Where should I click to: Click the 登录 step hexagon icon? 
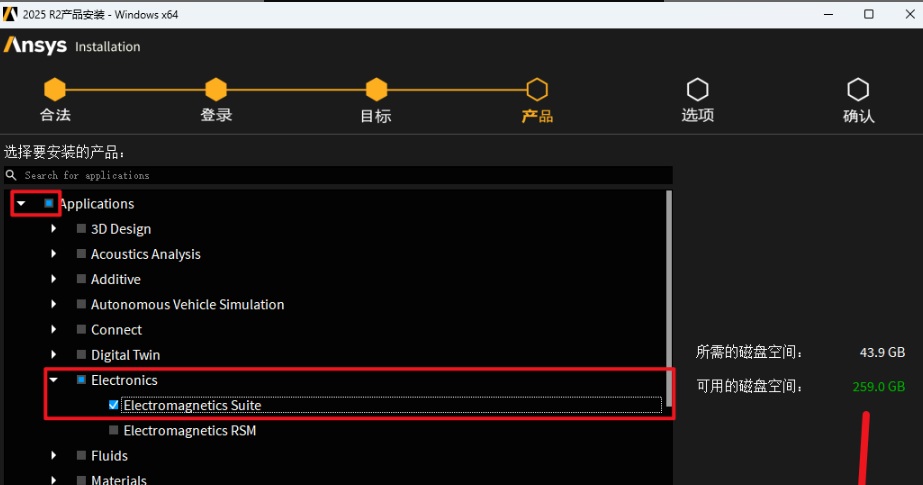click(216, 89)
